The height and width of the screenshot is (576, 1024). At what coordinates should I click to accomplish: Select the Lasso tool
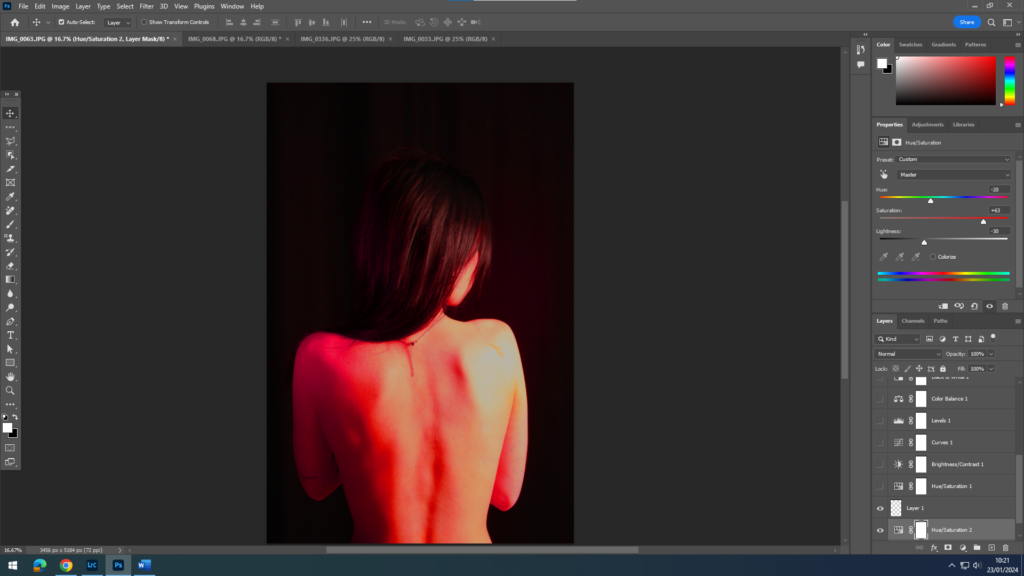pyautogui.click(x=10, y=141)
